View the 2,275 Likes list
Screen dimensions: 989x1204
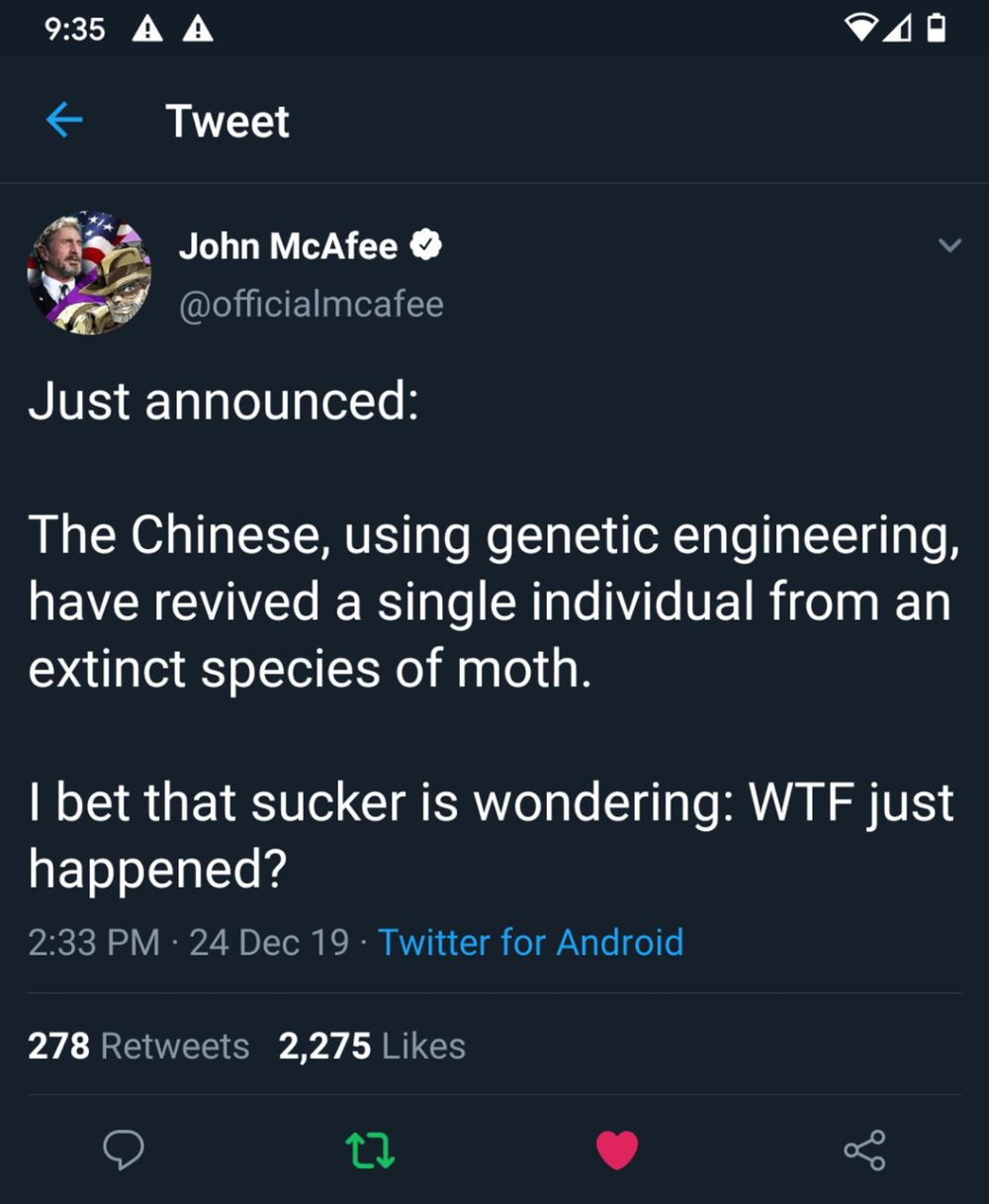click(x=372, y=1046)
